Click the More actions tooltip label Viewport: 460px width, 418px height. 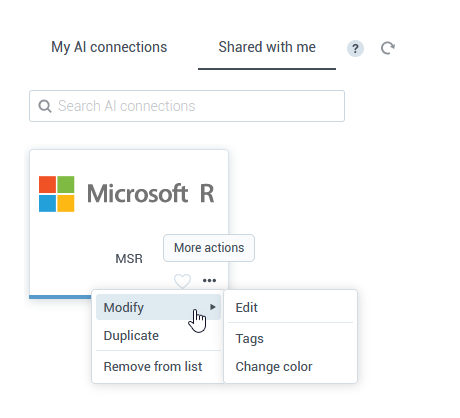(x=209, y=248)
